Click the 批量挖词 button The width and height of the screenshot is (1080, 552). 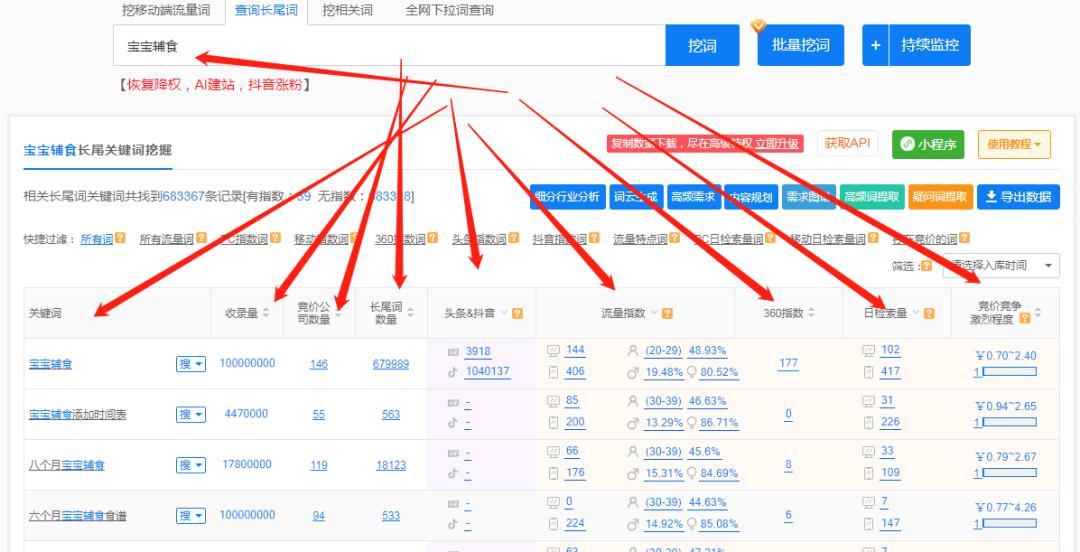[x=800, y=45]
